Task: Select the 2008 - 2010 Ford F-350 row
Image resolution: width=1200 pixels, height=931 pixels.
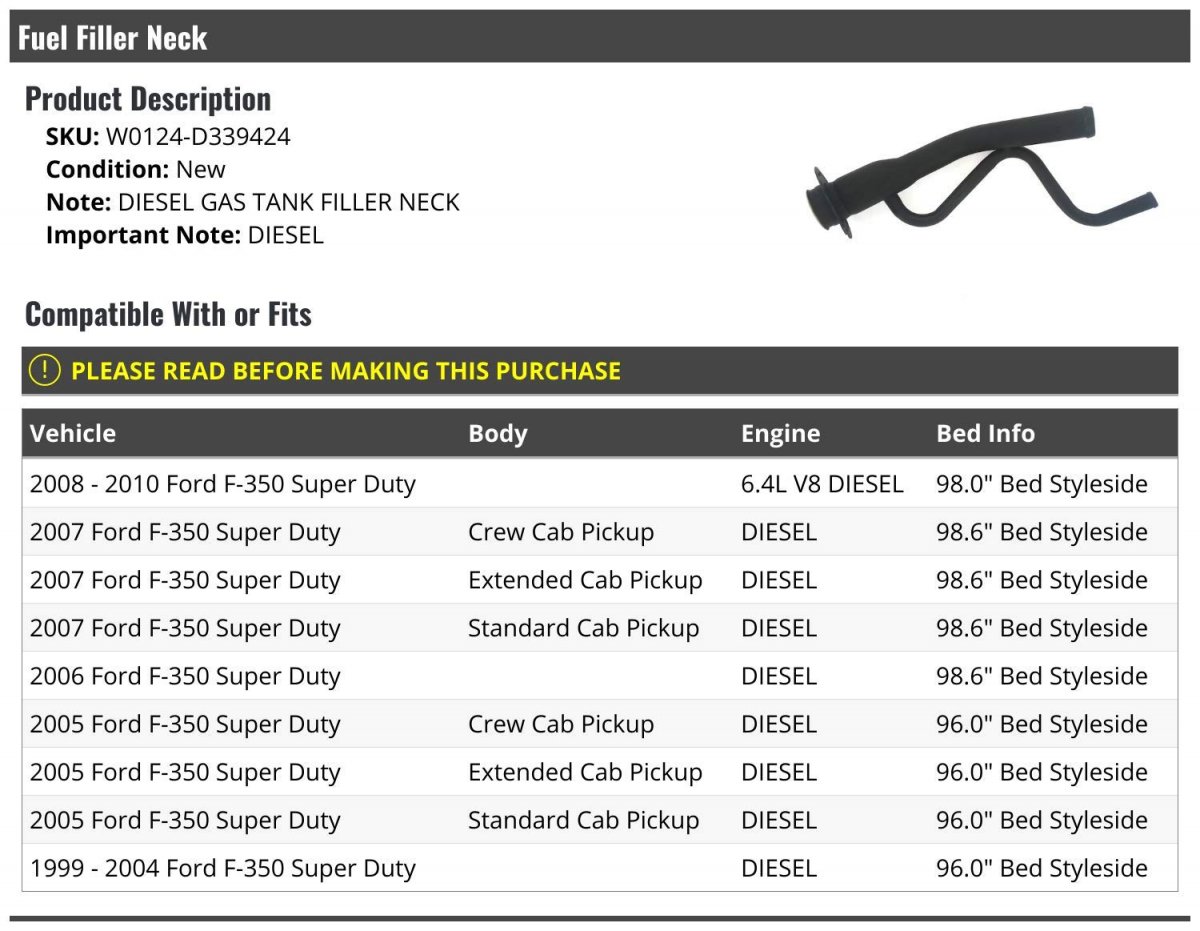Action: 223,484
